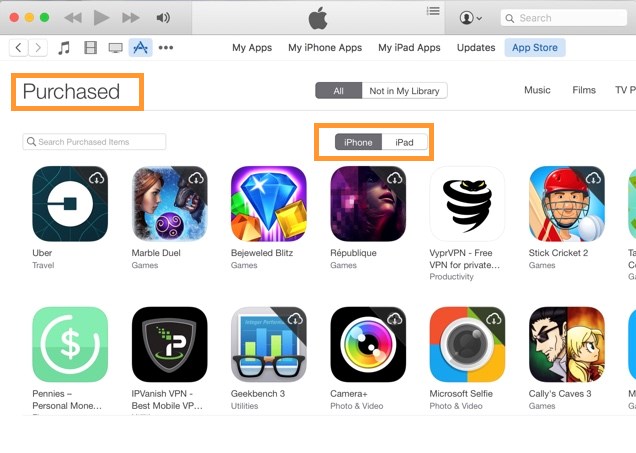Open the Up Next list icon
Screen dimensions: 636x453
433,11
